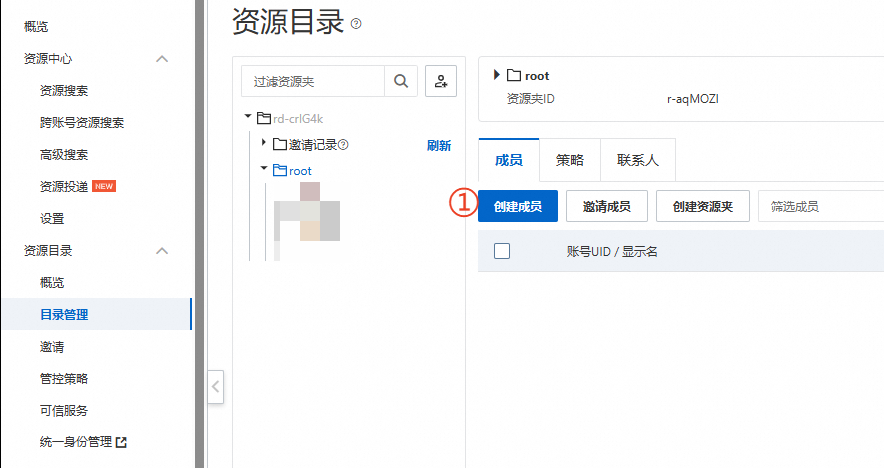
Task: Open 概览 at top of sidebar
Action: click(36, 27)
